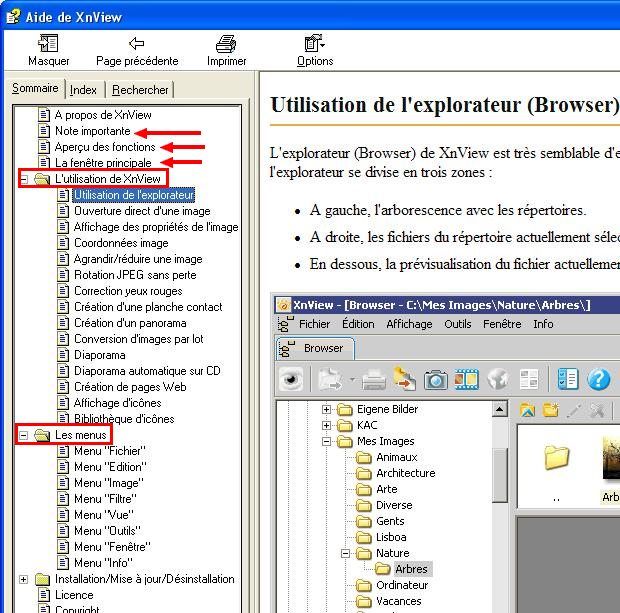Open the Licence help page
The height and width of the screenshot is (613, 620).
(74, 595)
